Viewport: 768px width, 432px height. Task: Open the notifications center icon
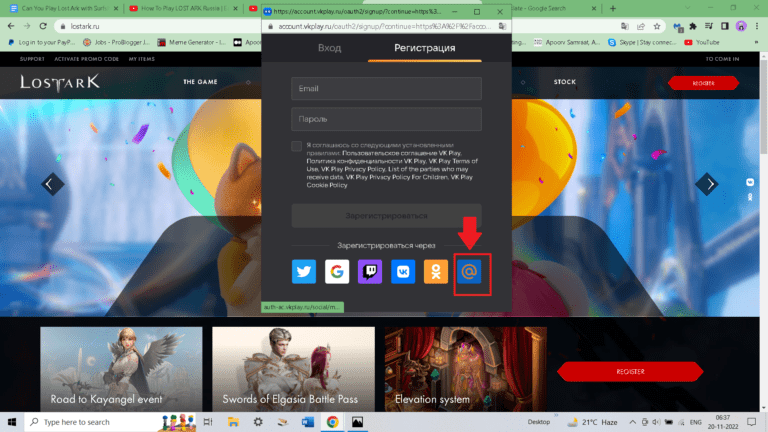[x=752, y=422]
